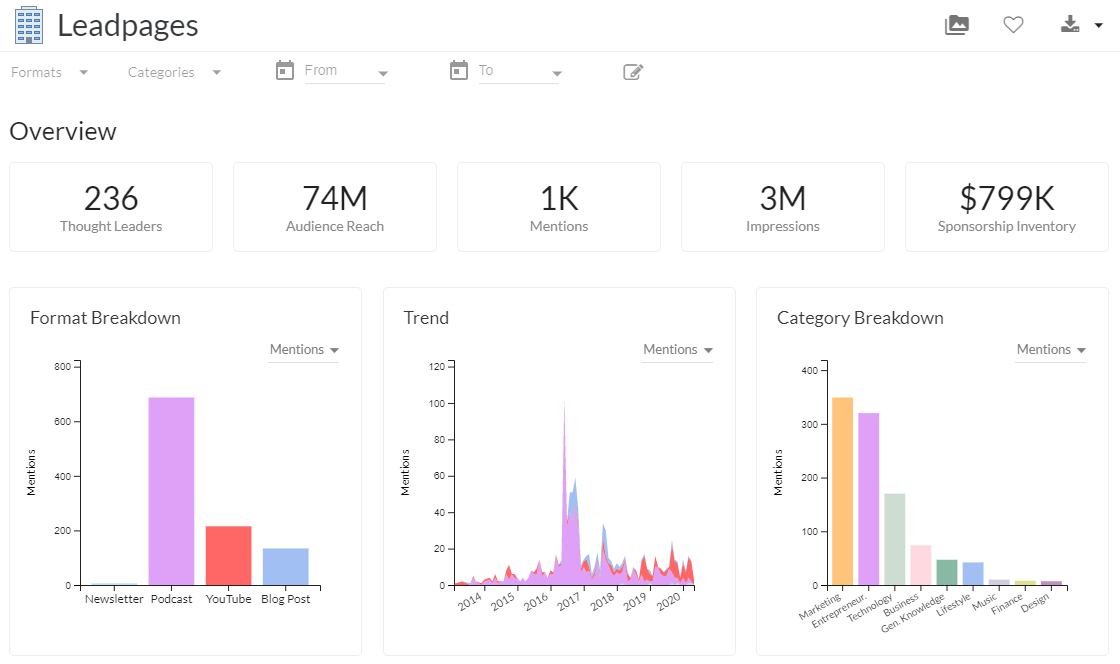Expand the To date dropdown arrow
This screenshot has height=664, width=1120.
tap(557, 74)
